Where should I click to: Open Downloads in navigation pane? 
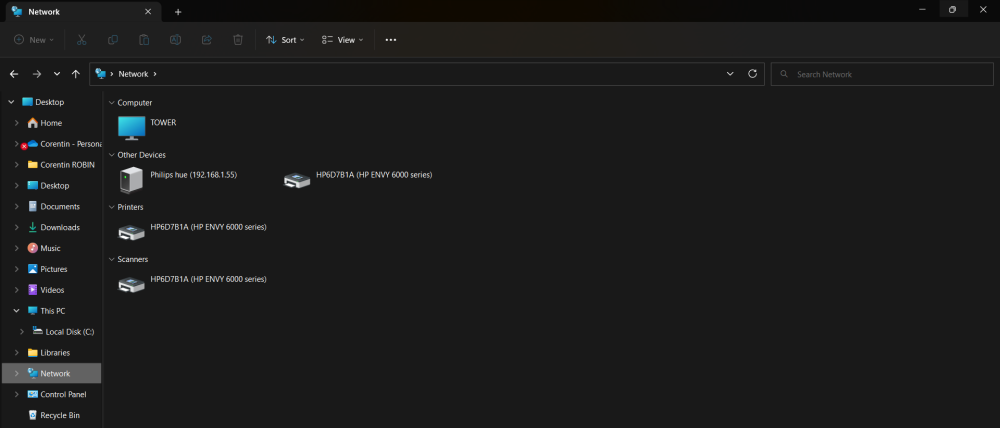[x=52, y=227]
